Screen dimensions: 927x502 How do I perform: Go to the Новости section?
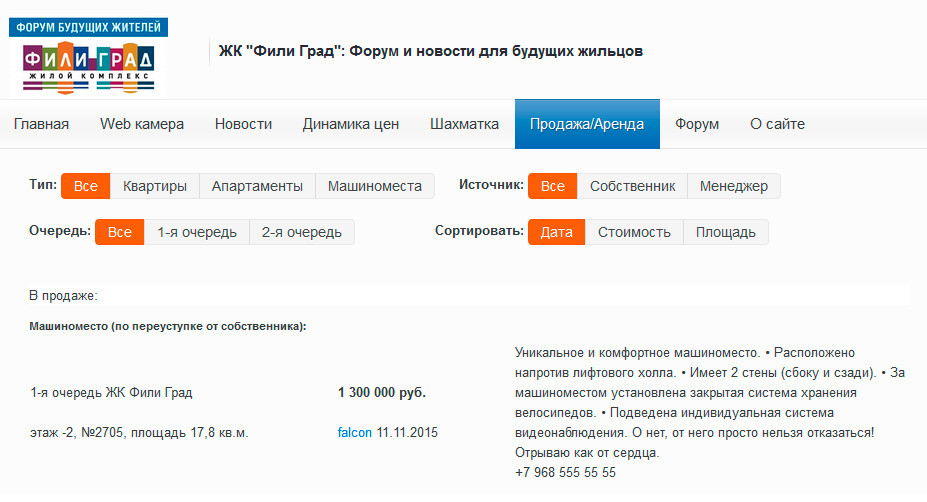click(243, 124)
